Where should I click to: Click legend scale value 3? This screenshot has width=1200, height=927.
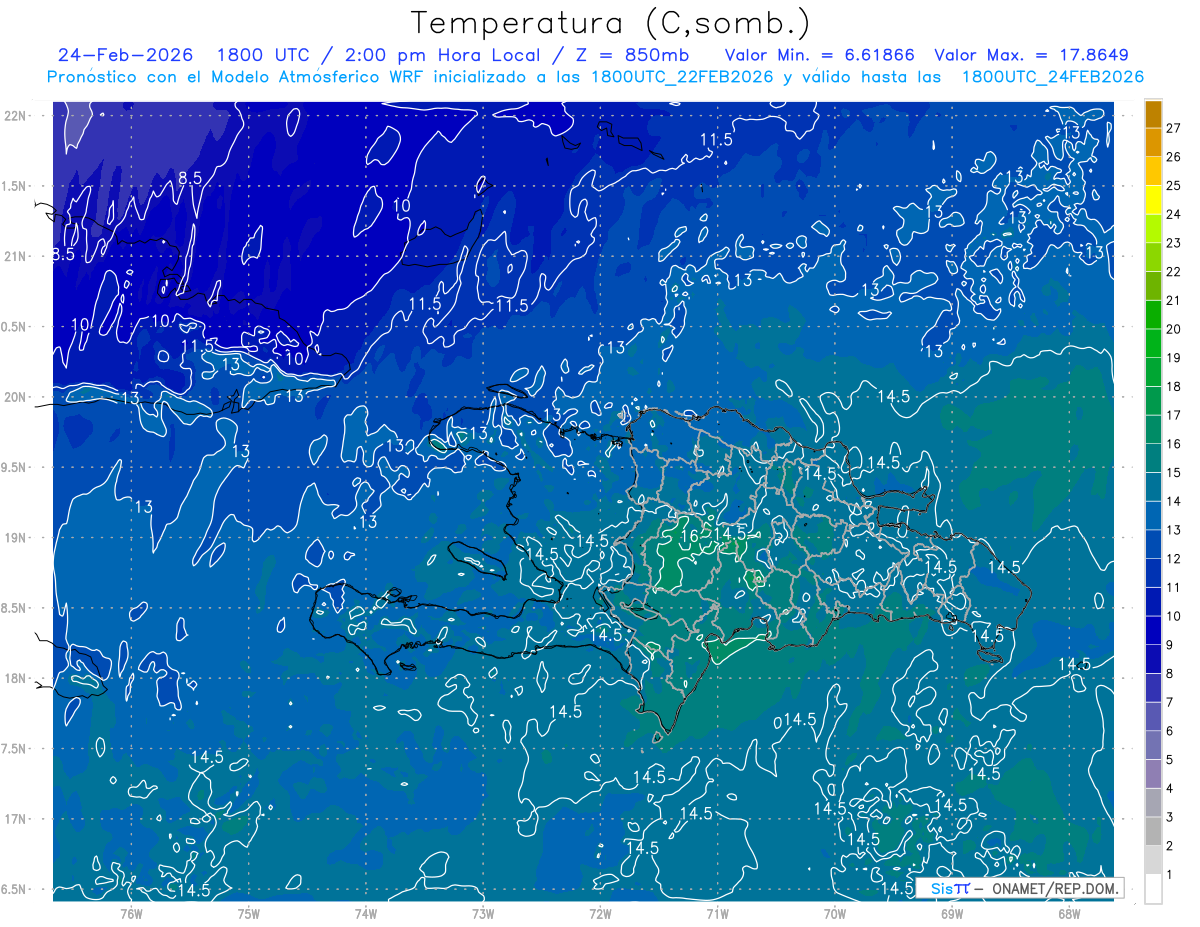(1169, 817)
